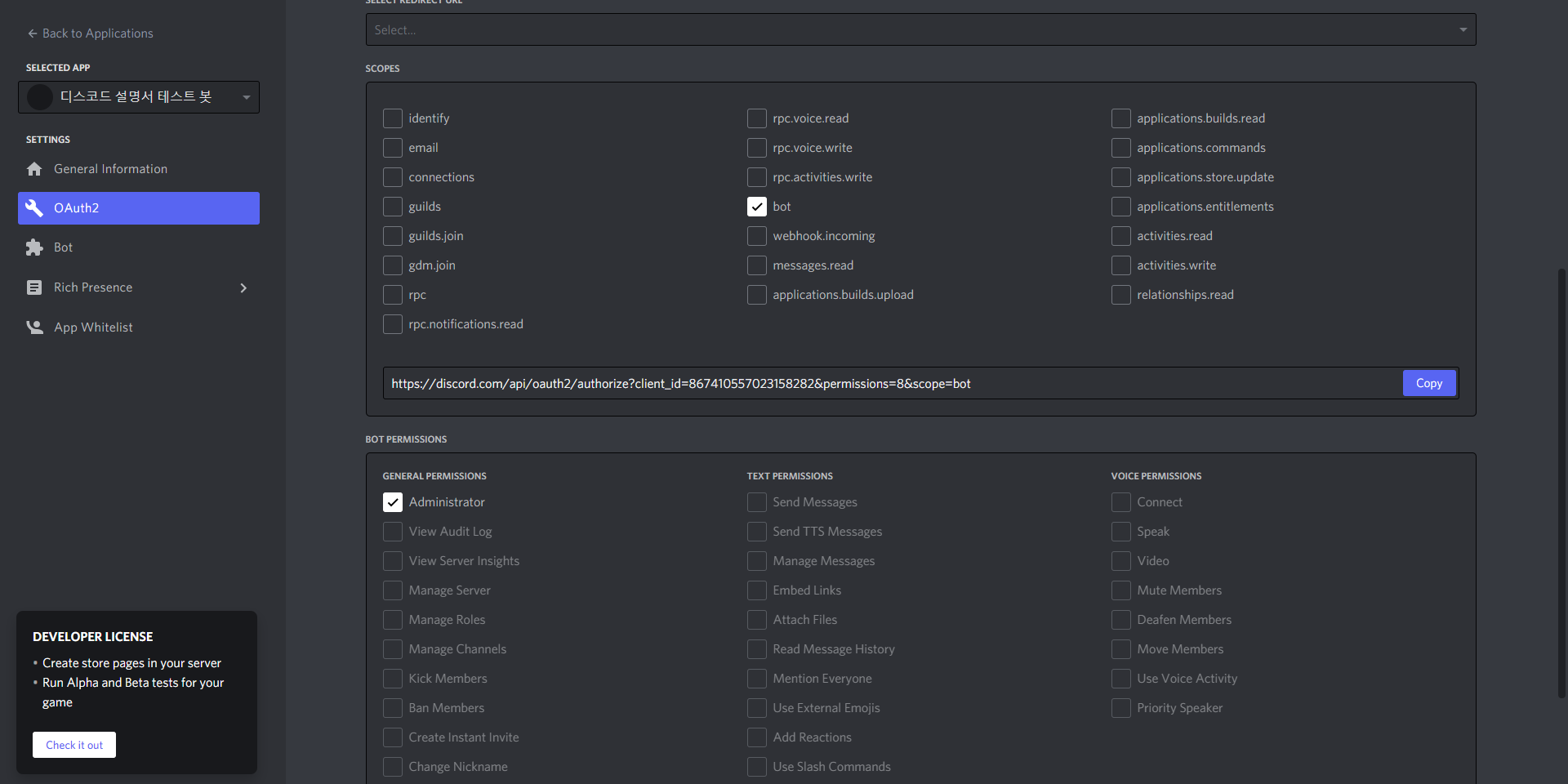
Task: Click the back arrow icon beside Back to Applications
Action: (x=33, y=33)
